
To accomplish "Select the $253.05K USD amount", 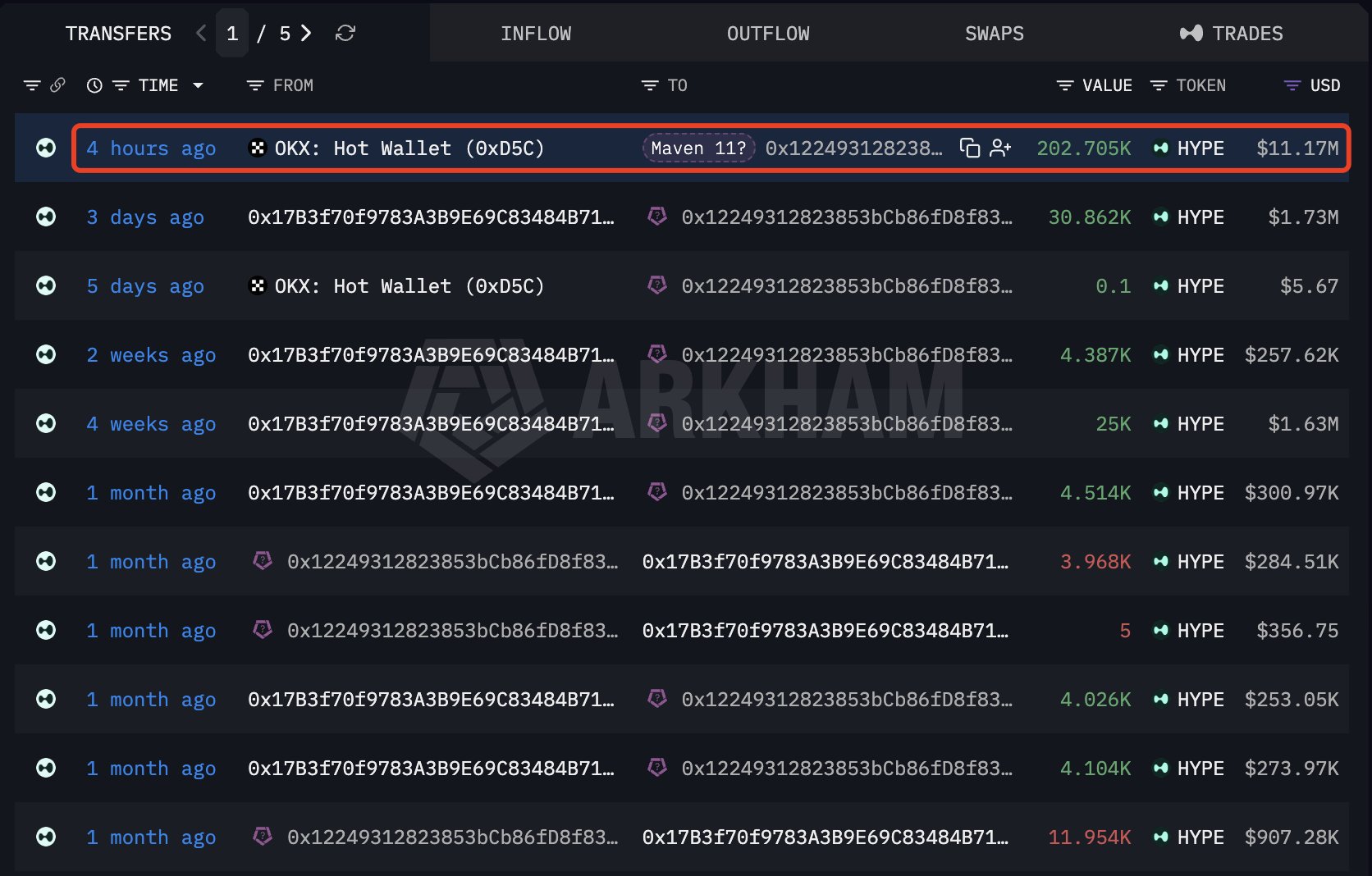I will click(x=1292, y=700).
